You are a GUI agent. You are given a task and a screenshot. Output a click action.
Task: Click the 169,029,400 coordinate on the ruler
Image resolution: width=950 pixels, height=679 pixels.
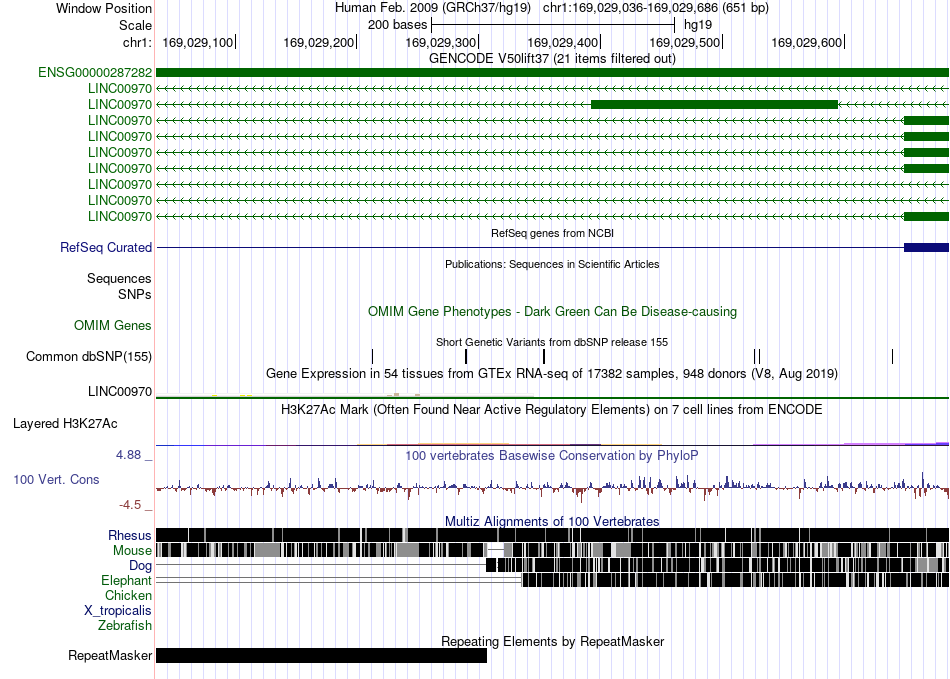[563, 42]
